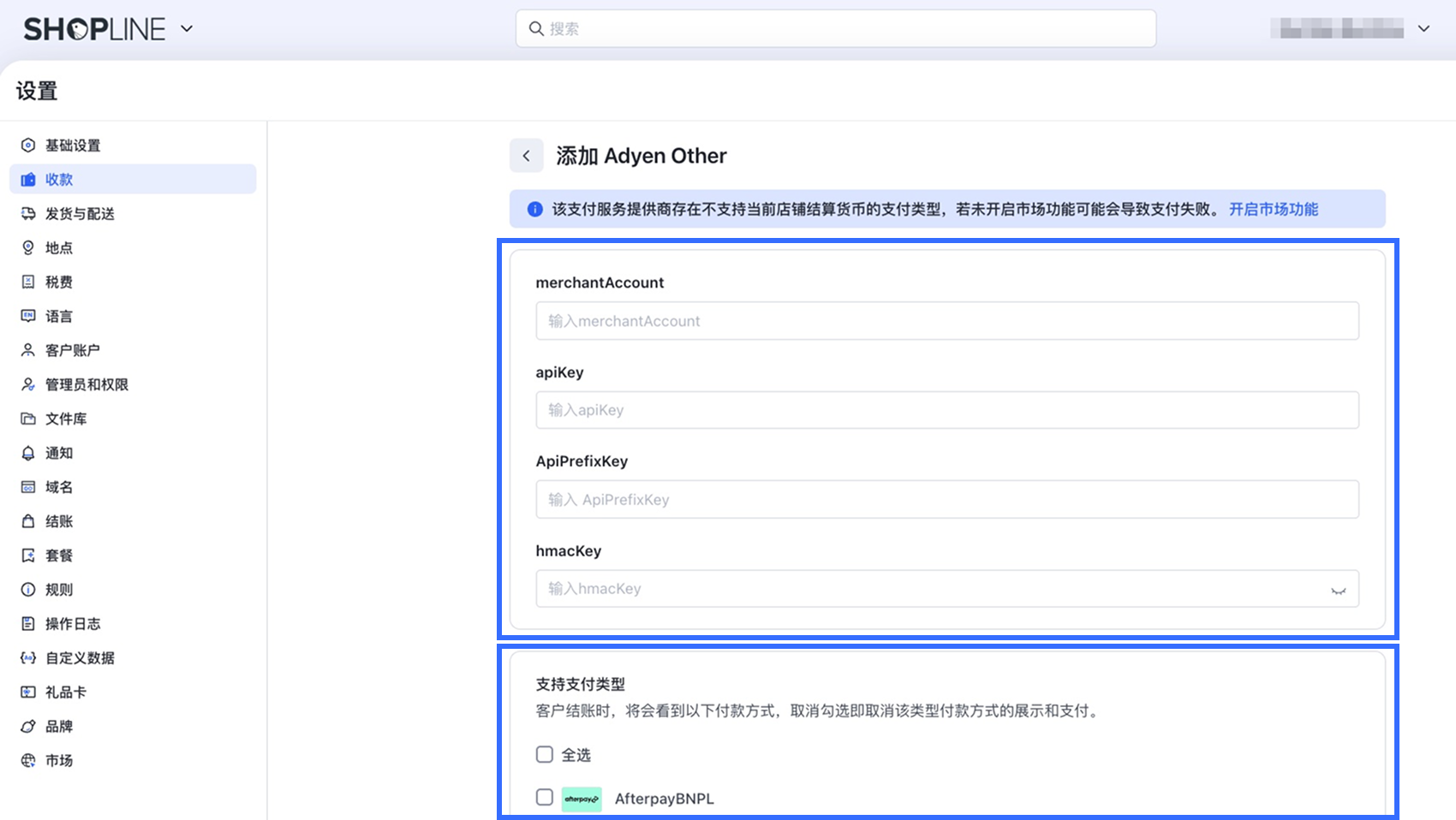
Task: Click the ApiPrefixKey field label
Action: coord(582,461)
